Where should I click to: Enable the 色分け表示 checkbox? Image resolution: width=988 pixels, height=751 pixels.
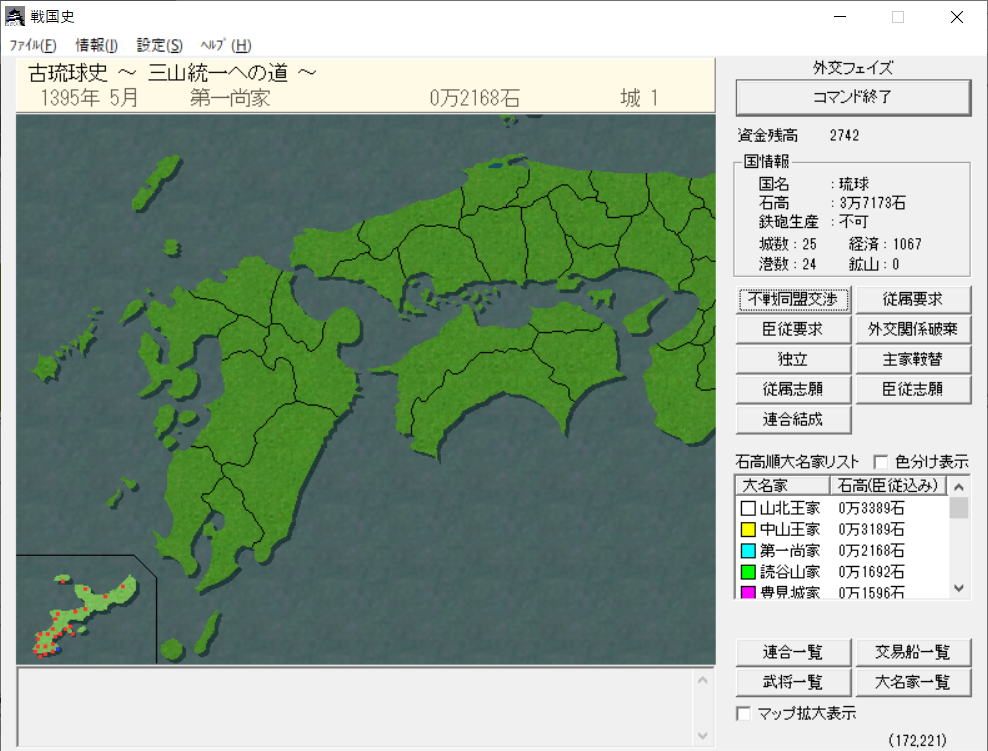pos(881,462)
